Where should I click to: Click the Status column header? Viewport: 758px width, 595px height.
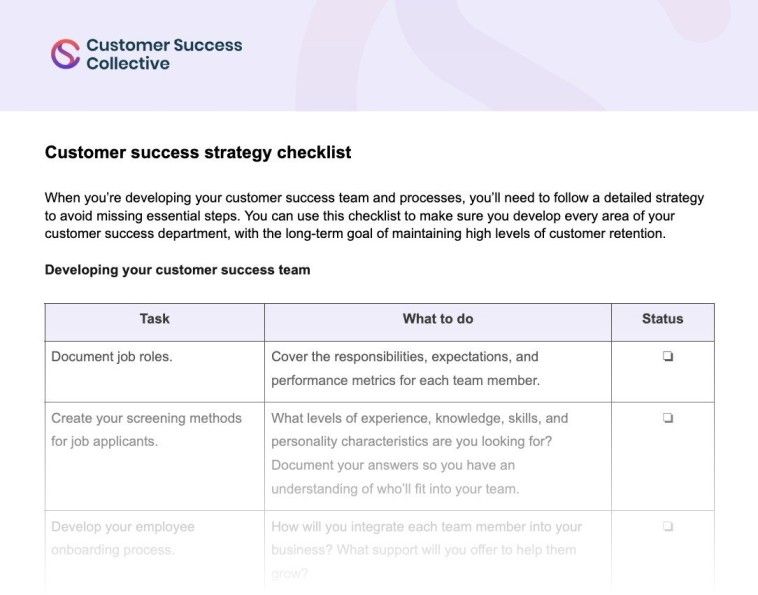[662, 319]
